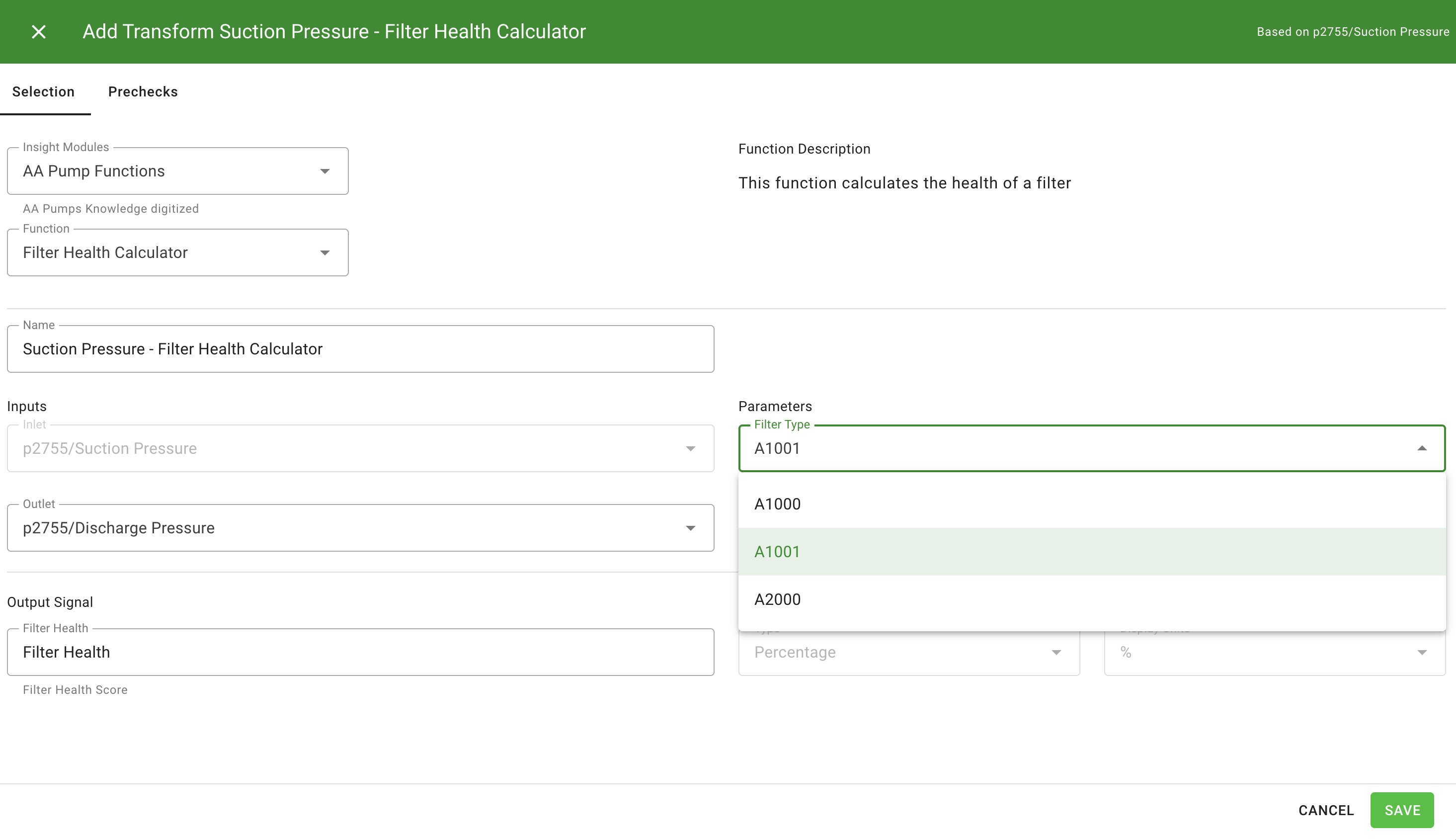
Task: Click the Name field showing Suction Pressure
Action: pos(360,348)
